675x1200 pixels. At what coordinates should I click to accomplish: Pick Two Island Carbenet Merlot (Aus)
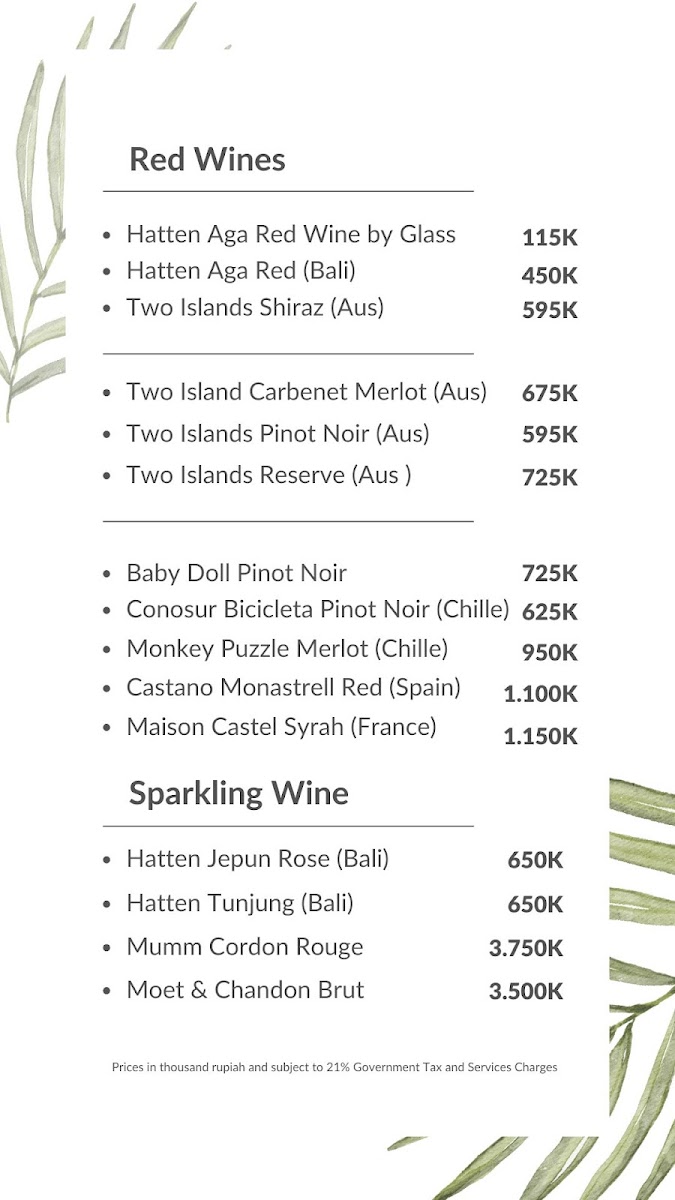[306, 392]
